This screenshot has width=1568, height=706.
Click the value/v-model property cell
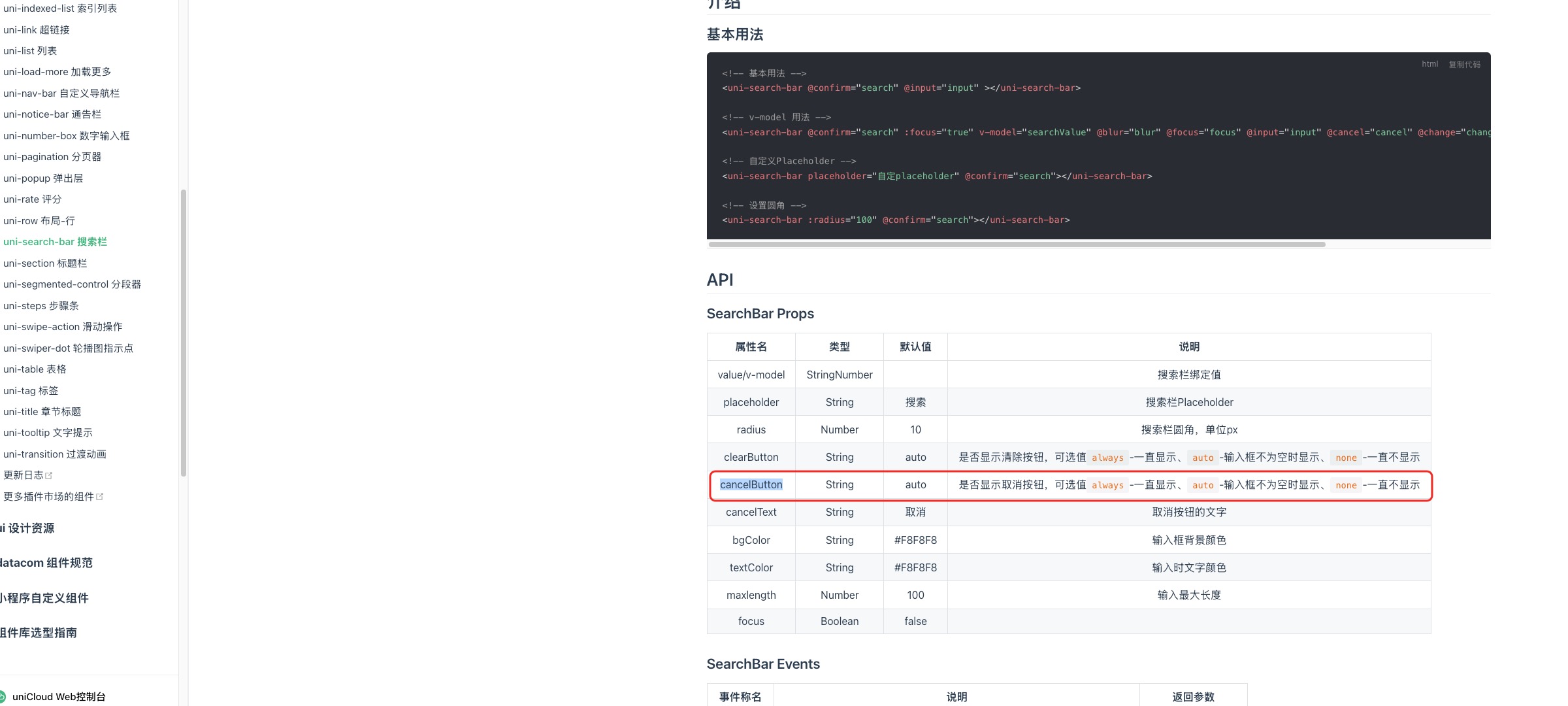751,375
